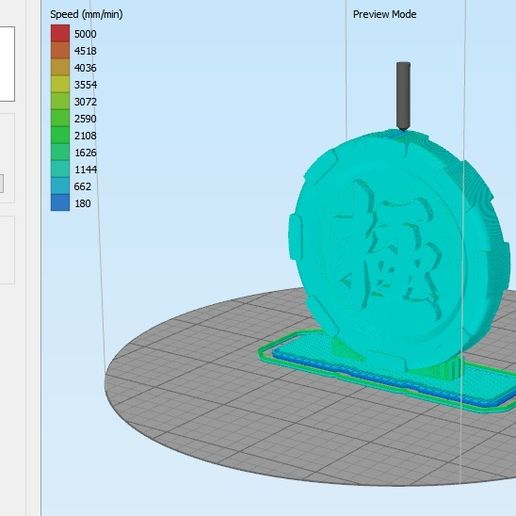Click the lime 3072 speed color swatch
The width and height of the screenshot is (516, 516).
(60, 101)
